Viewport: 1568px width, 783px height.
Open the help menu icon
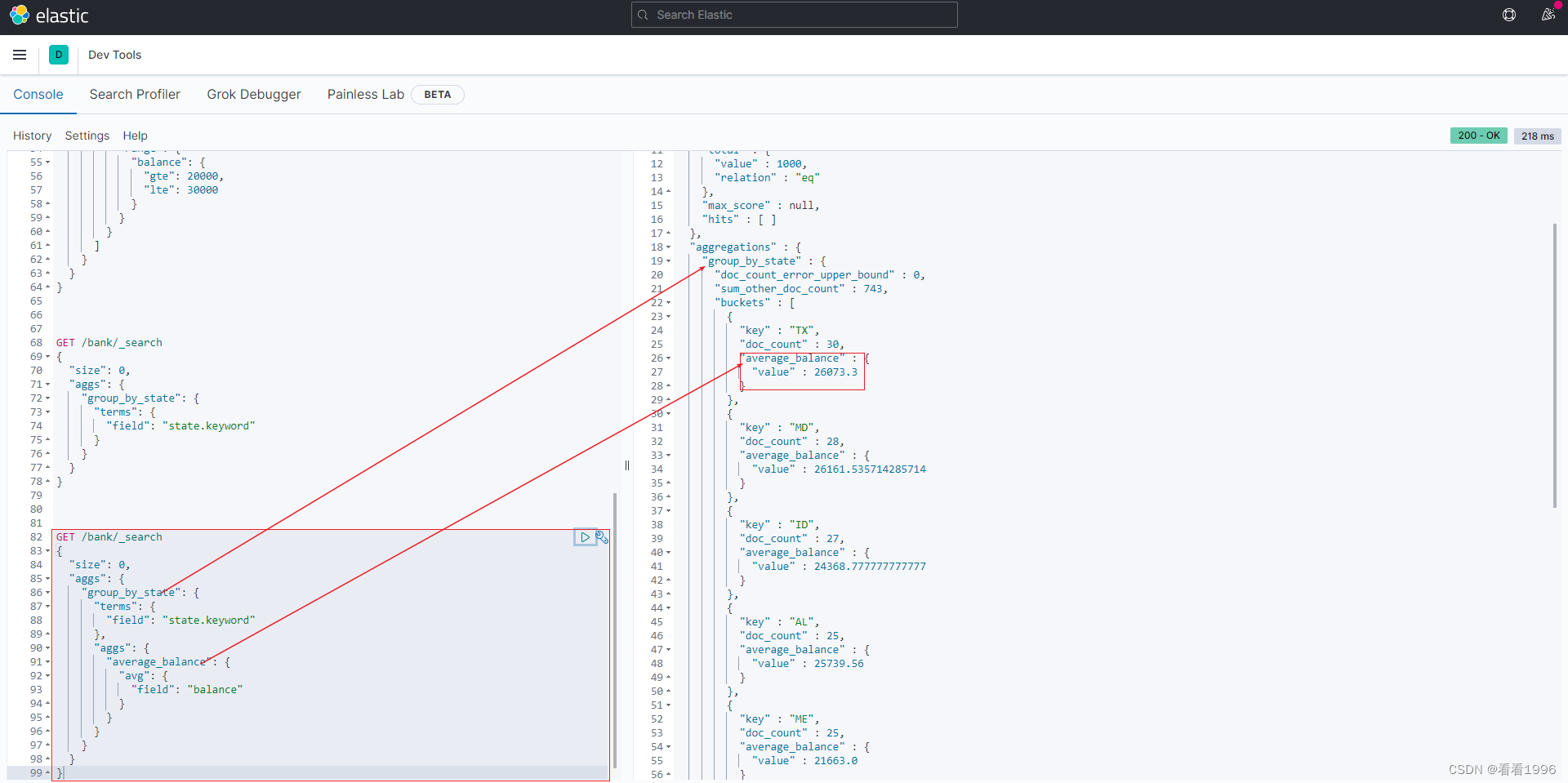point(1509,15)
